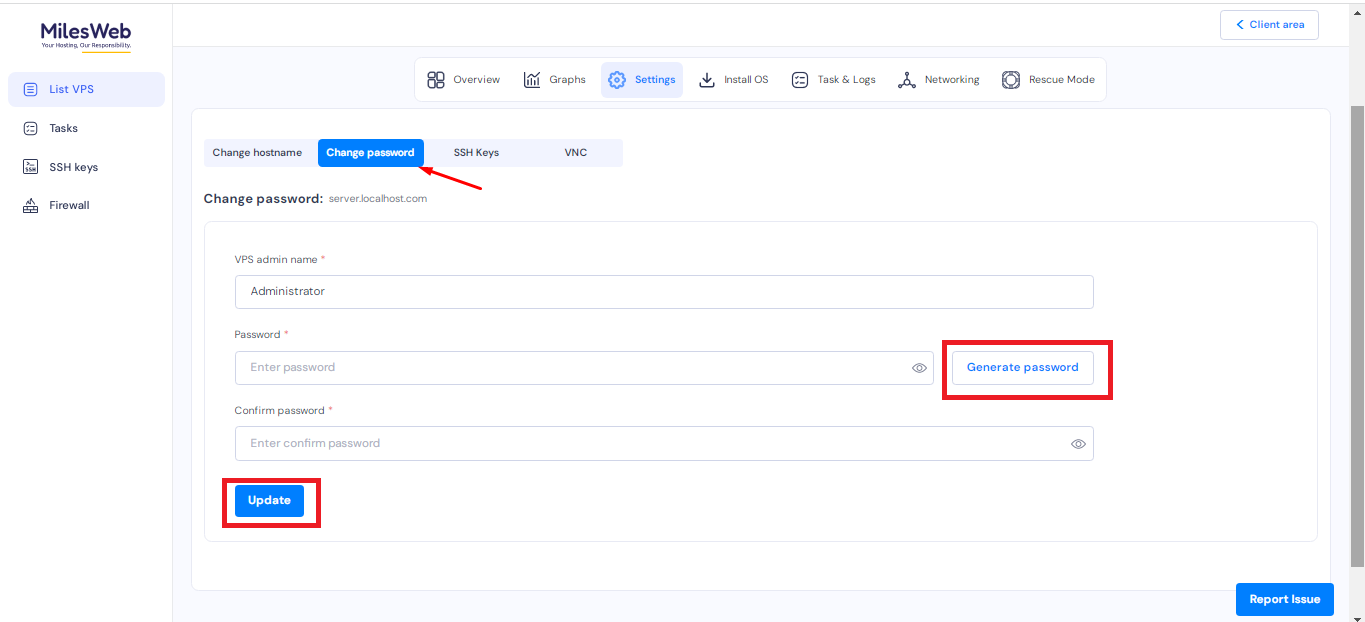This screenshot has height=622, width=1365.
Task: Click the Settings gear icon
Action: (x=617, y=80)
